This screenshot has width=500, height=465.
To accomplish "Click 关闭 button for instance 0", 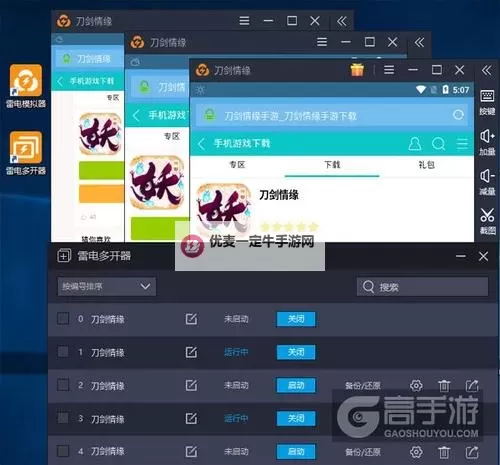I will click(296, 319).
